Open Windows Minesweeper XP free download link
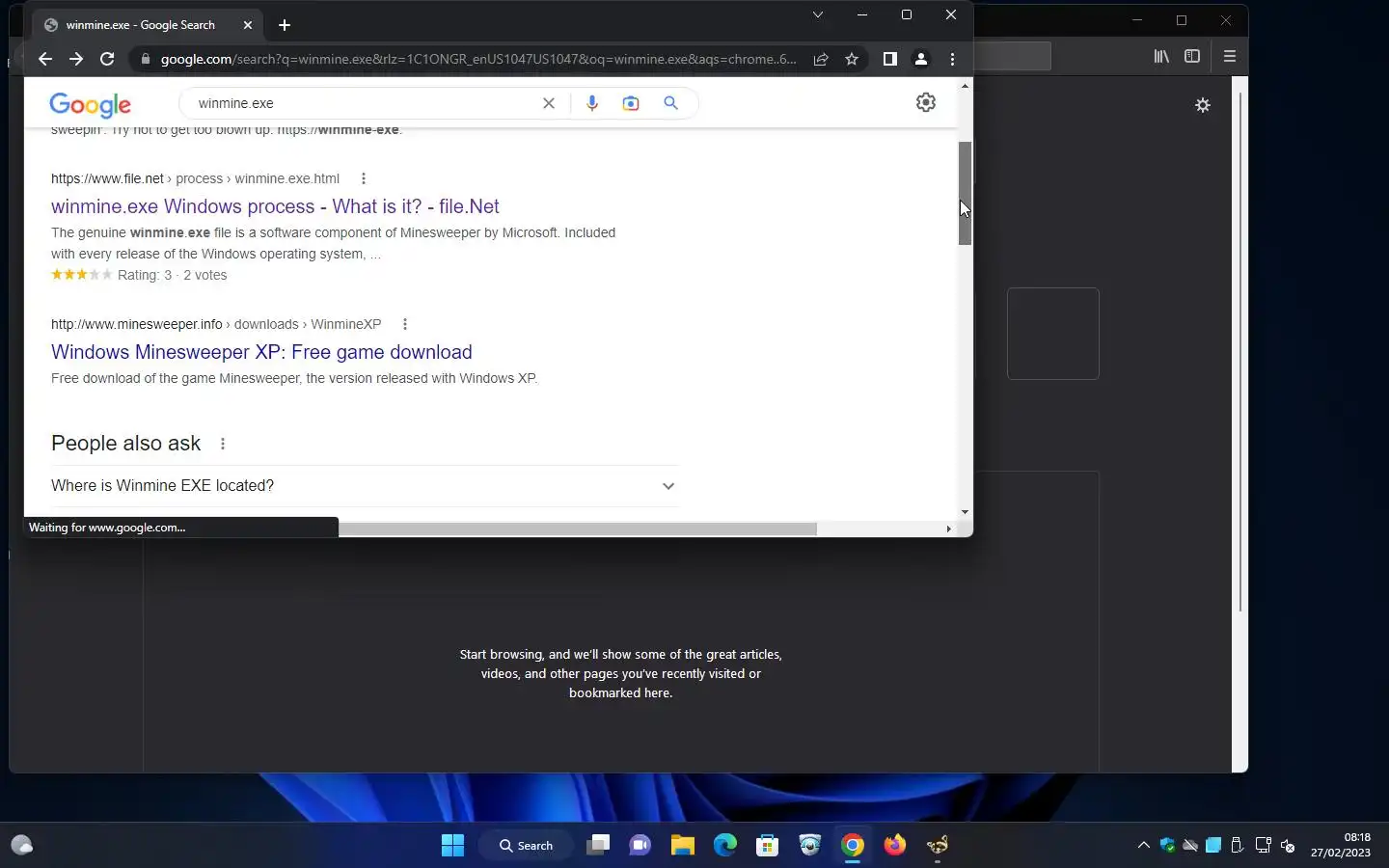This screenshot has height=868, width=1389. click(261, 352)
